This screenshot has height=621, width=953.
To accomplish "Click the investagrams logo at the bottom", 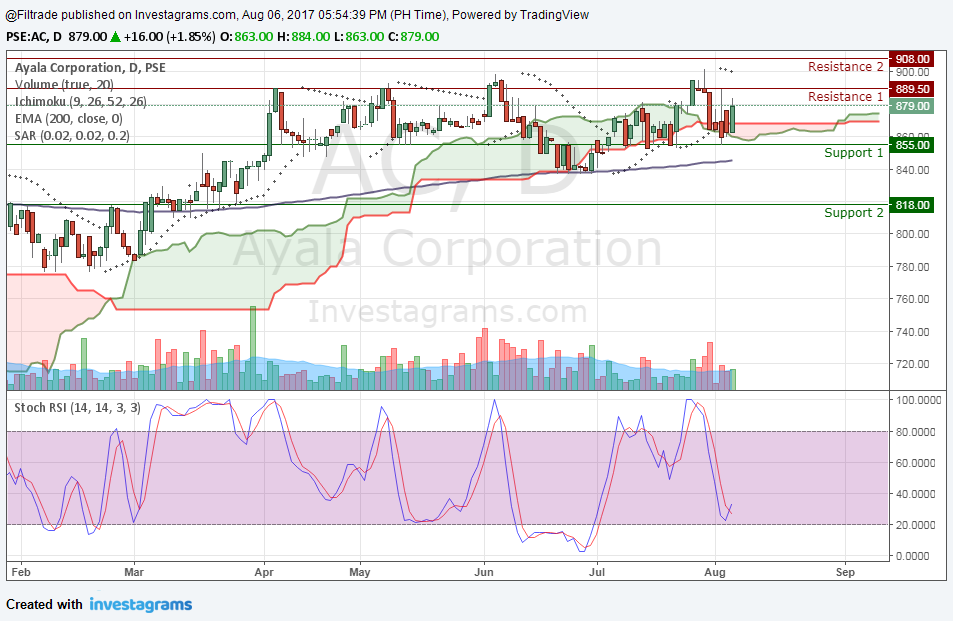I will click(140, 605).
